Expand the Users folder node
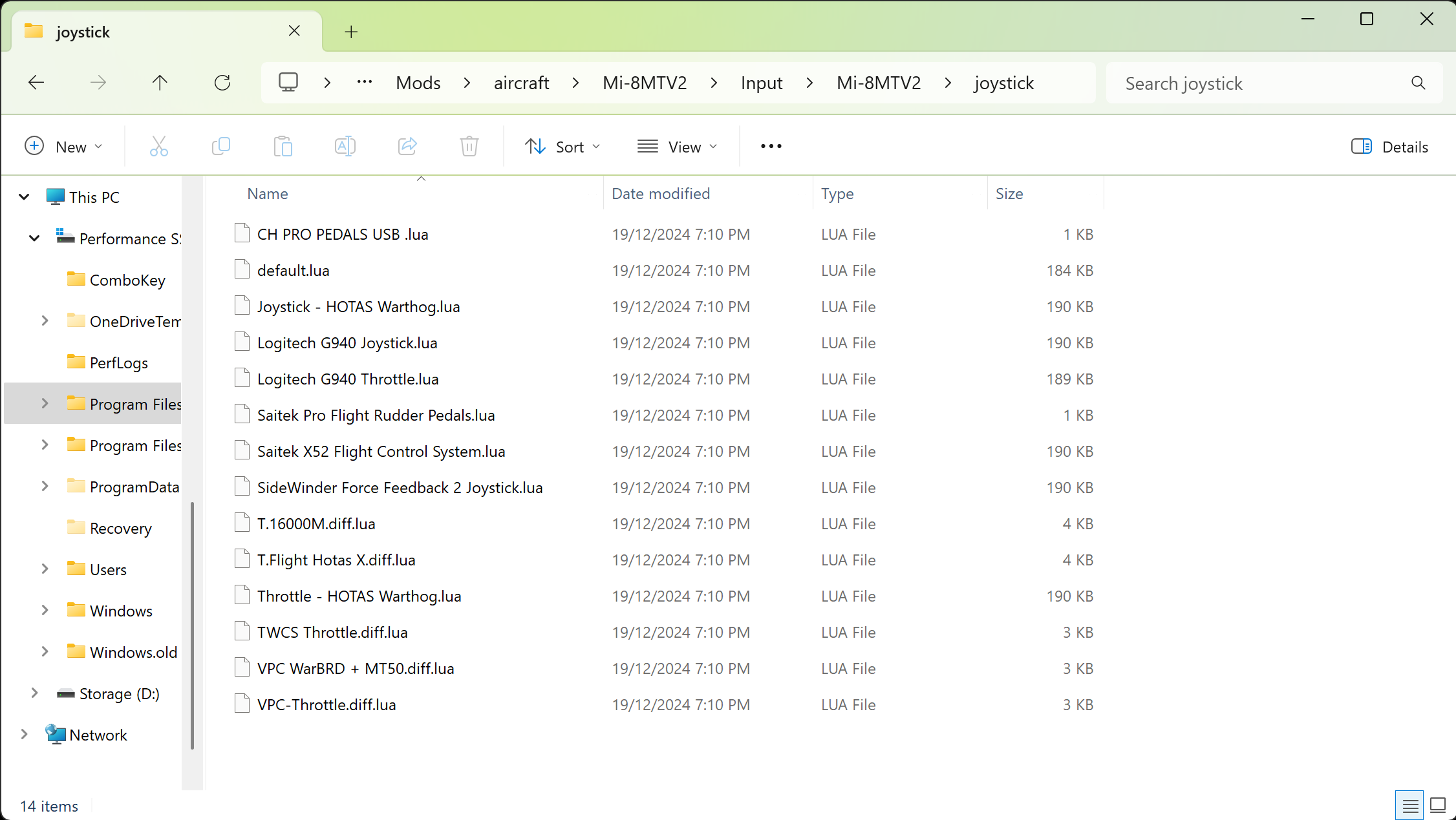The image size is (1456, 820). coord(45,569)
